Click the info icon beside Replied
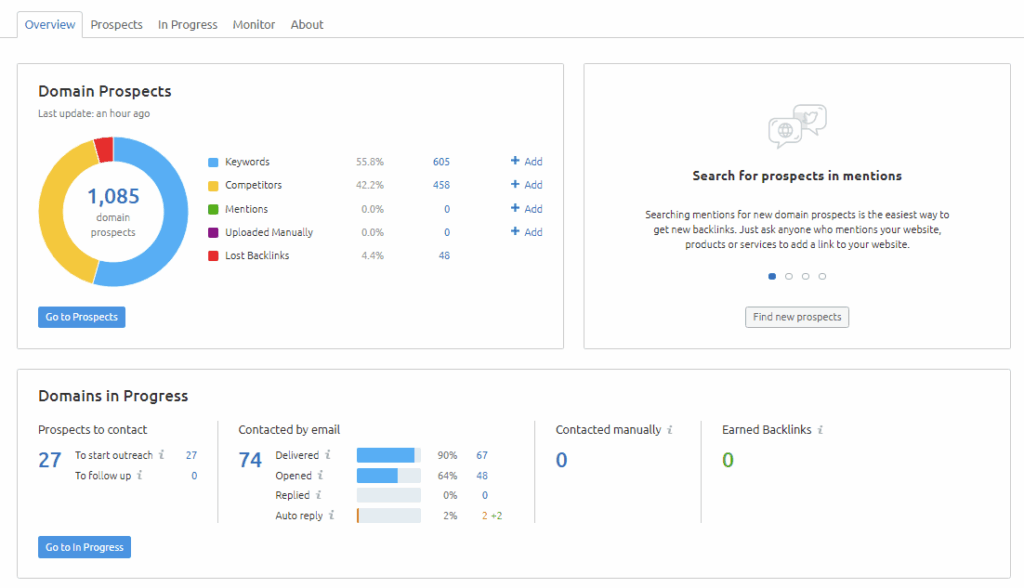The width and height of the screenshot is (1024, 588). tap(319, 495)
